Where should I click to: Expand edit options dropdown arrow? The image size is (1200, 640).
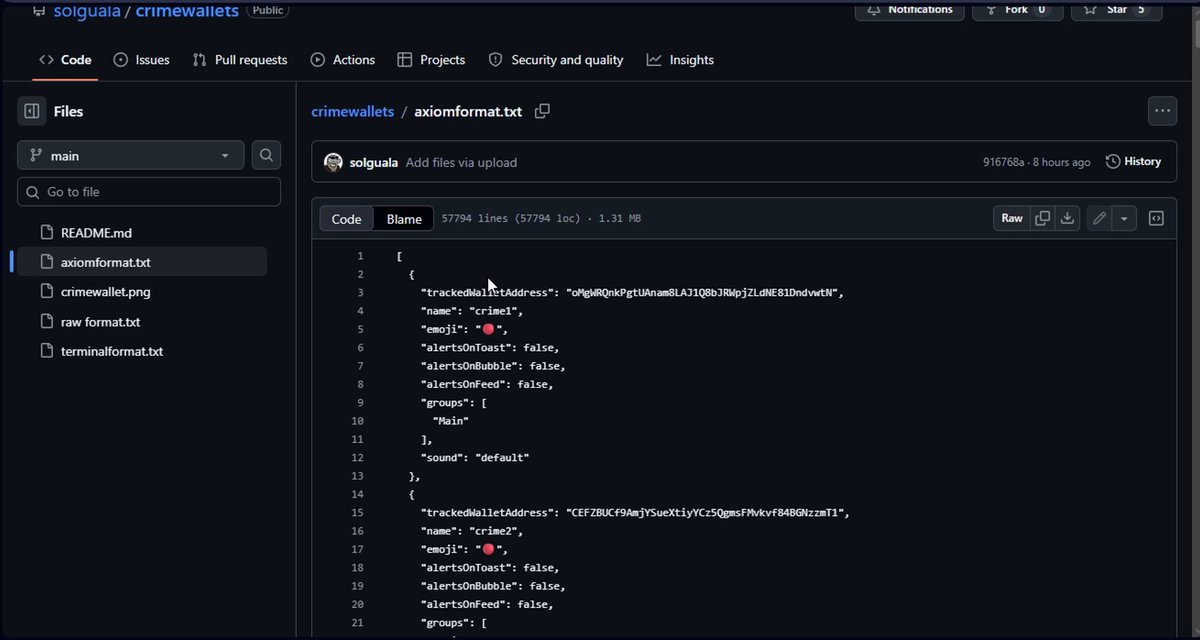coord(1124,218)
